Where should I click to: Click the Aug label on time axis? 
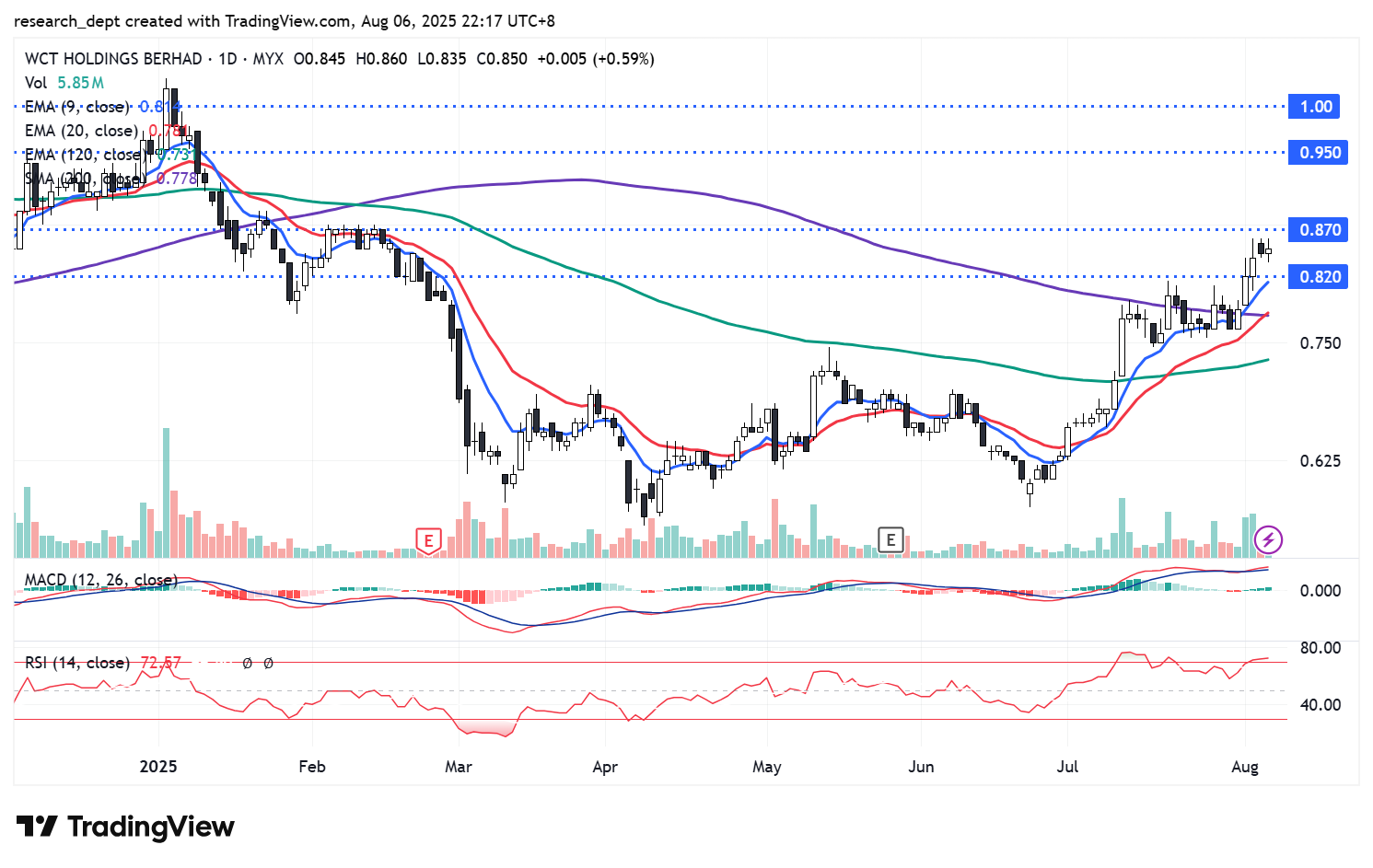[x=1245, y=767]
